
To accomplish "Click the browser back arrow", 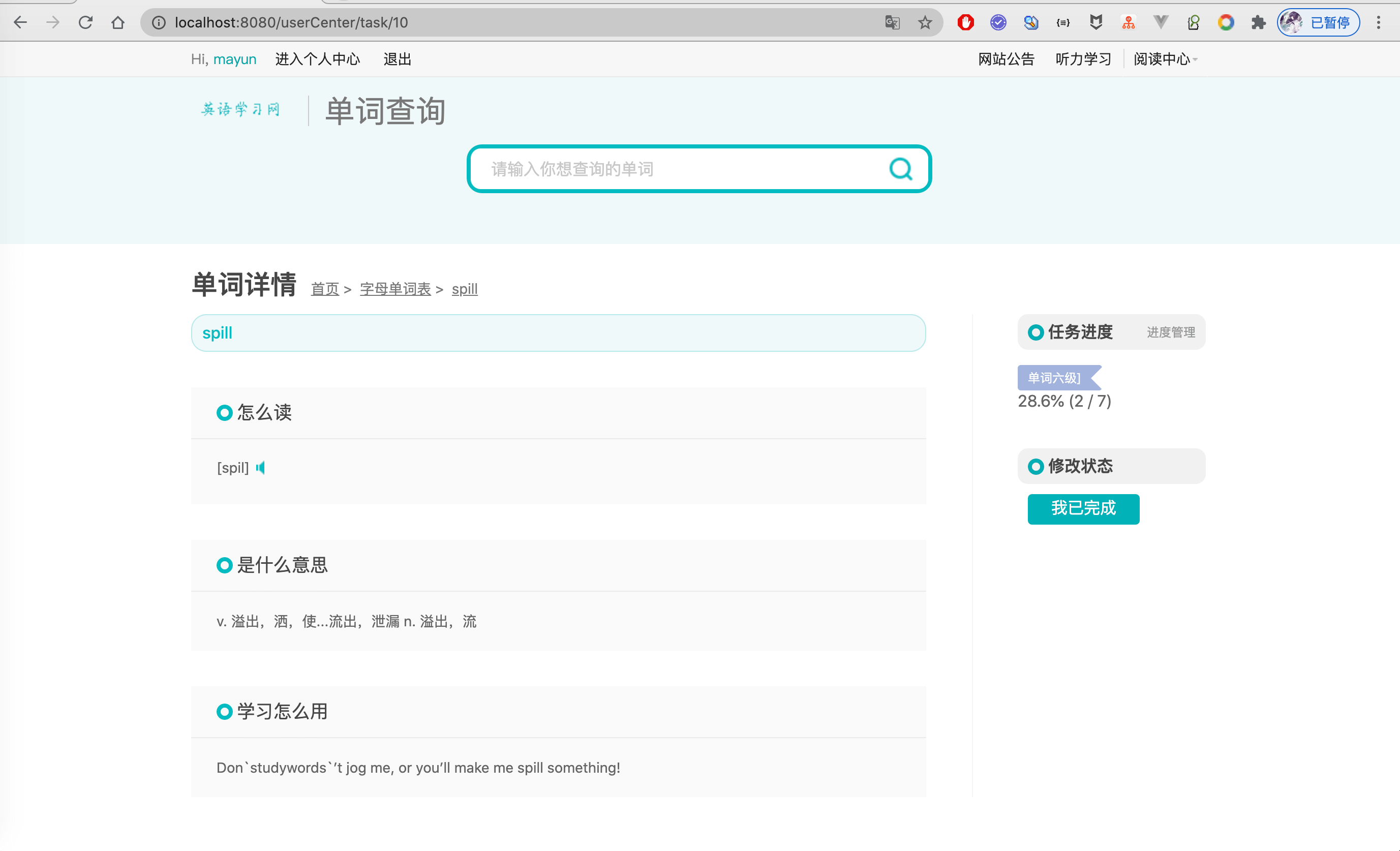I will [20, 22].
